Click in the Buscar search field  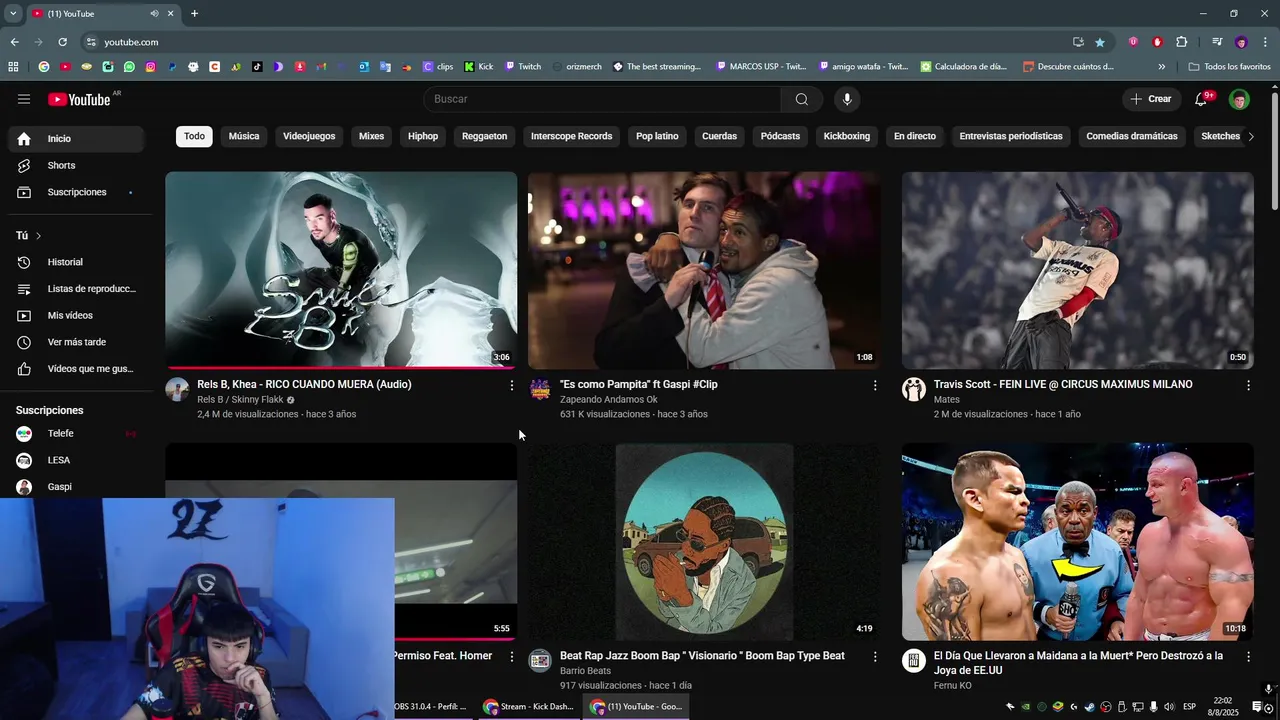point(603,99)
